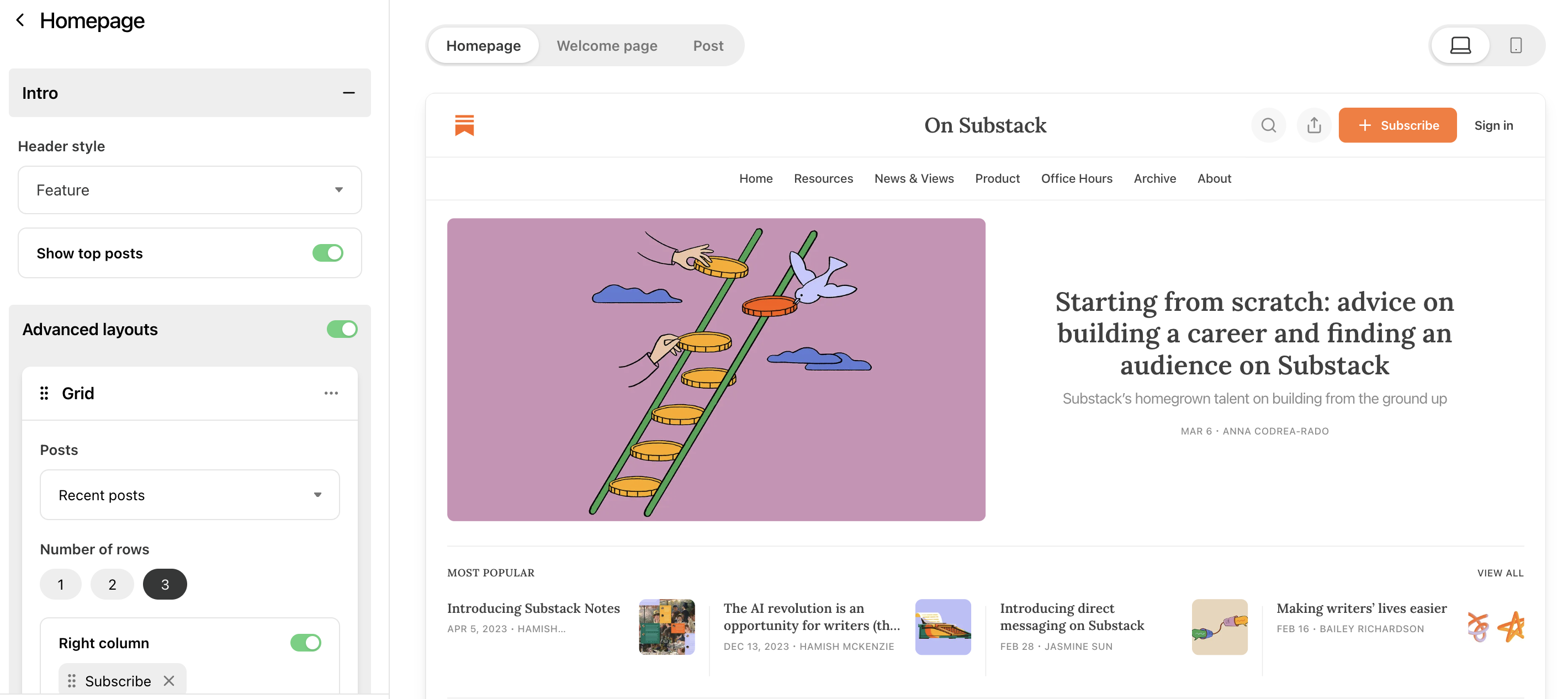1568x699 pixels.
Task: Open the Product nav item
Action: [997, 178]
